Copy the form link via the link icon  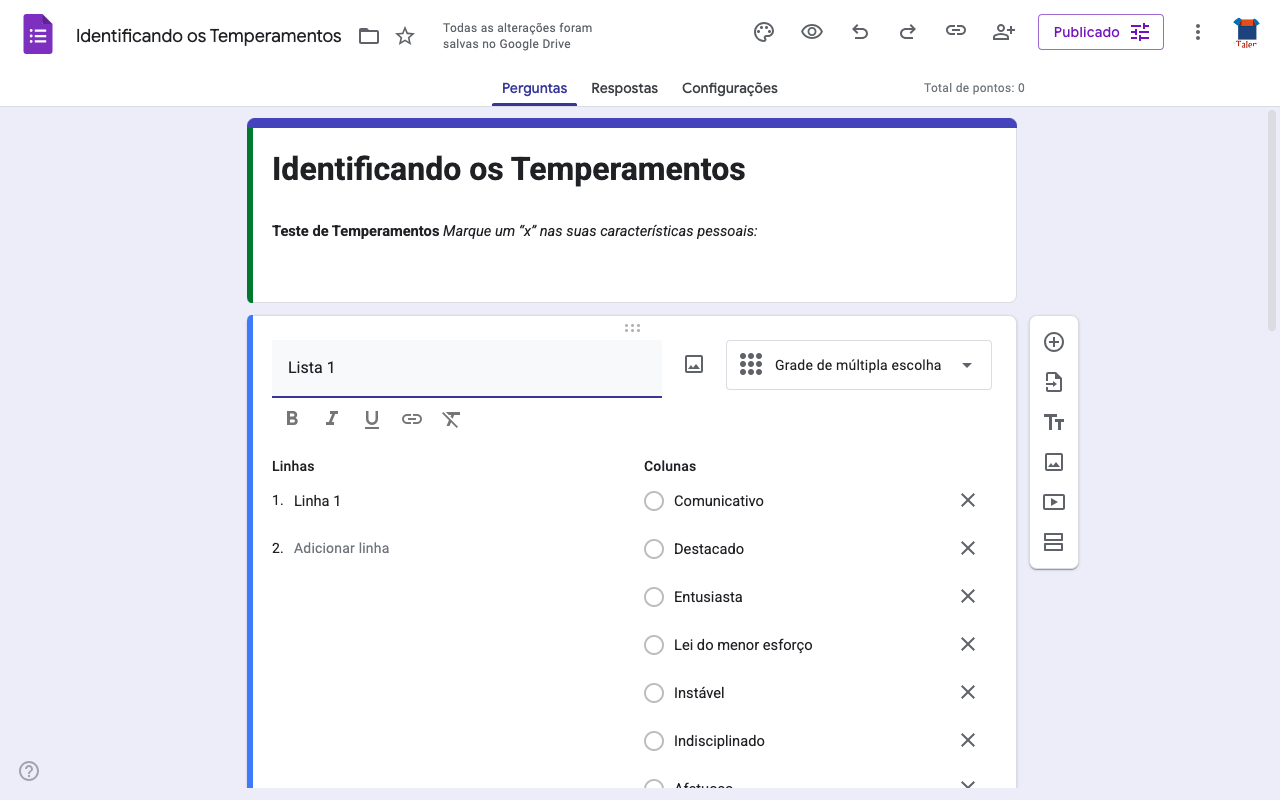tap(956, 32)
